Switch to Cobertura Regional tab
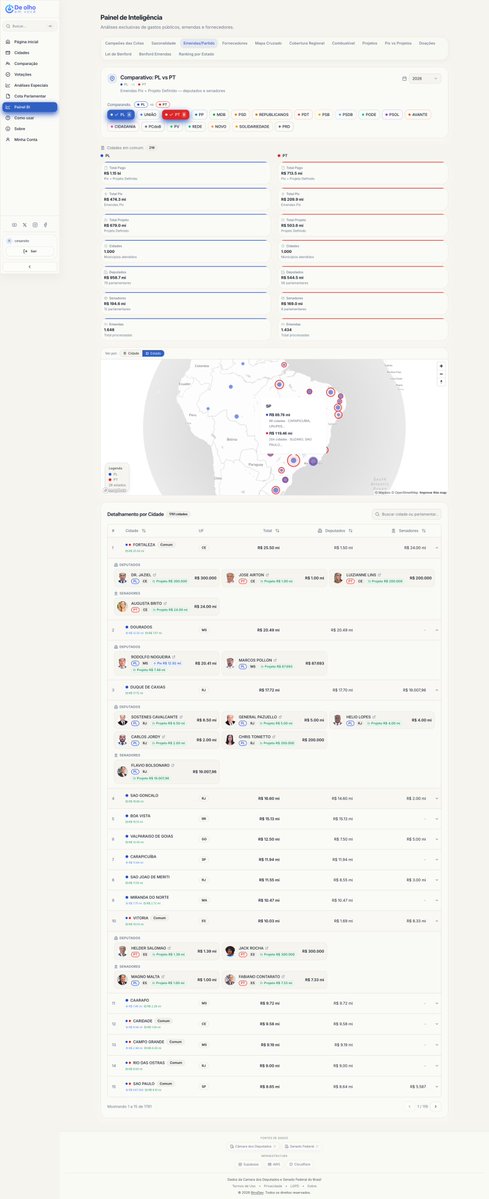The image size is (489, 1199). (x=307, y=44)
